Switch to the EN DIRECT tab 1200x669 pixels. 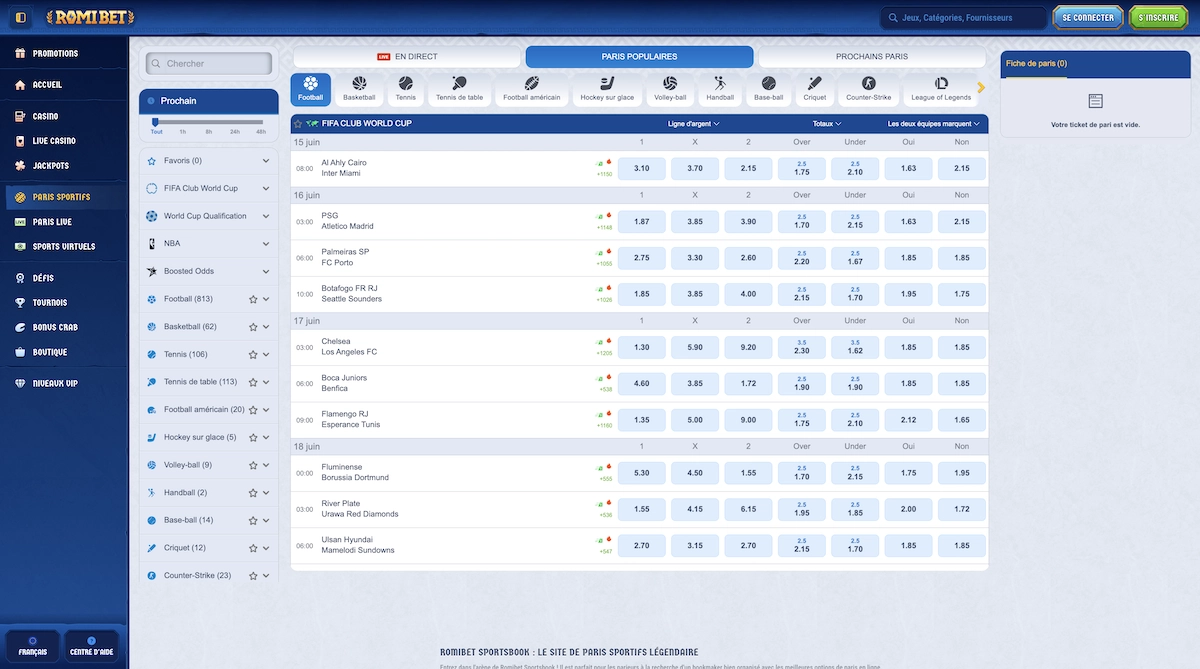pyautogui.click(x=406, y=56)
